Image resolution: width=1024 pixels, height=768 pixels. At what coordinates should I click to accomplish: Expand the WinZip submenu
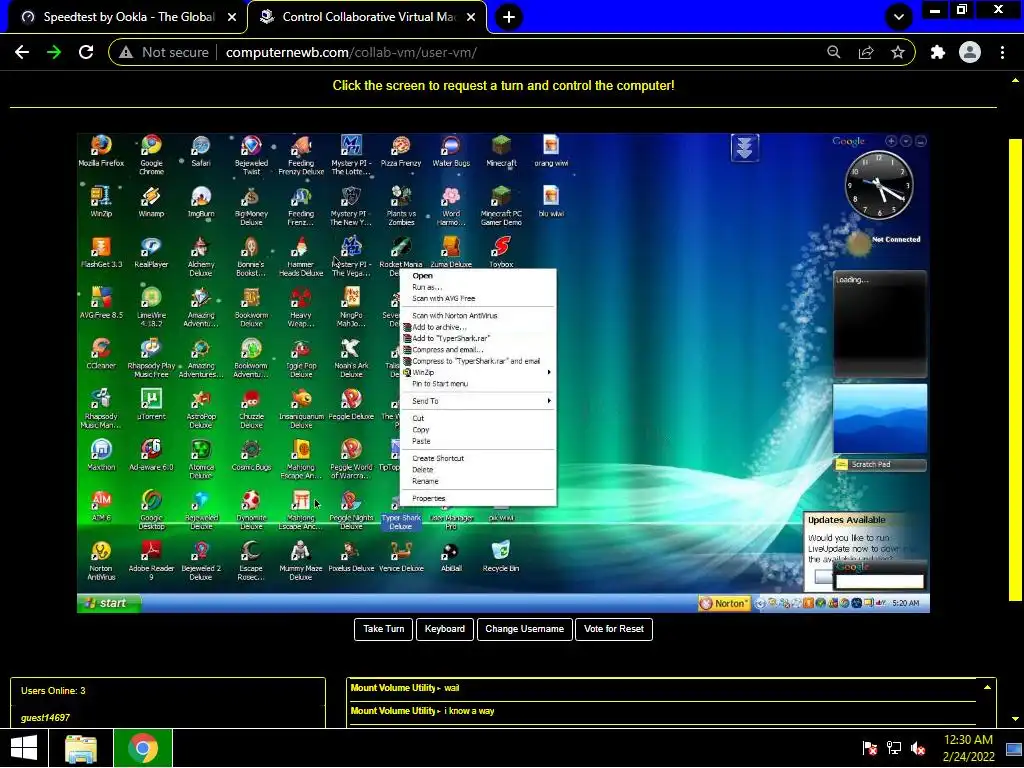pyautogui.click(x=478, y=372)
